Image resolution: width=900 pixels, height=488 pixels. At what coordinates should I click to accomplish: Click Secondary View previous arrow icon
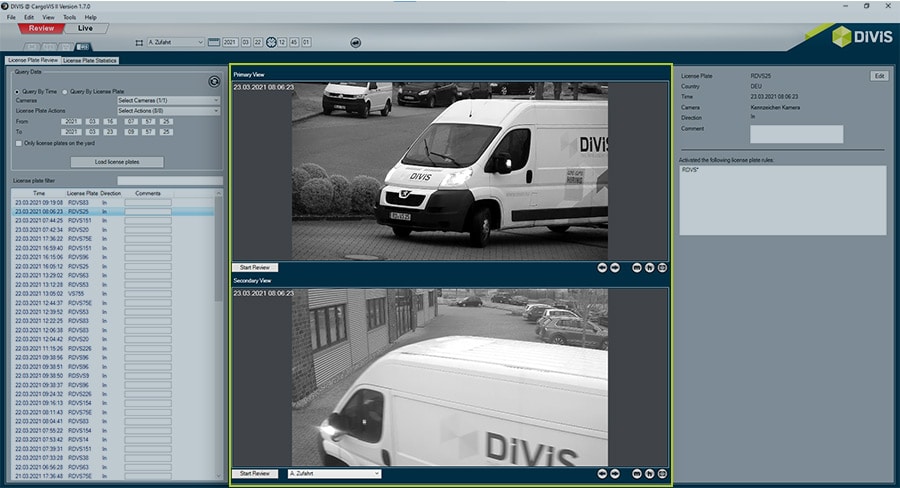pos(602,474)
